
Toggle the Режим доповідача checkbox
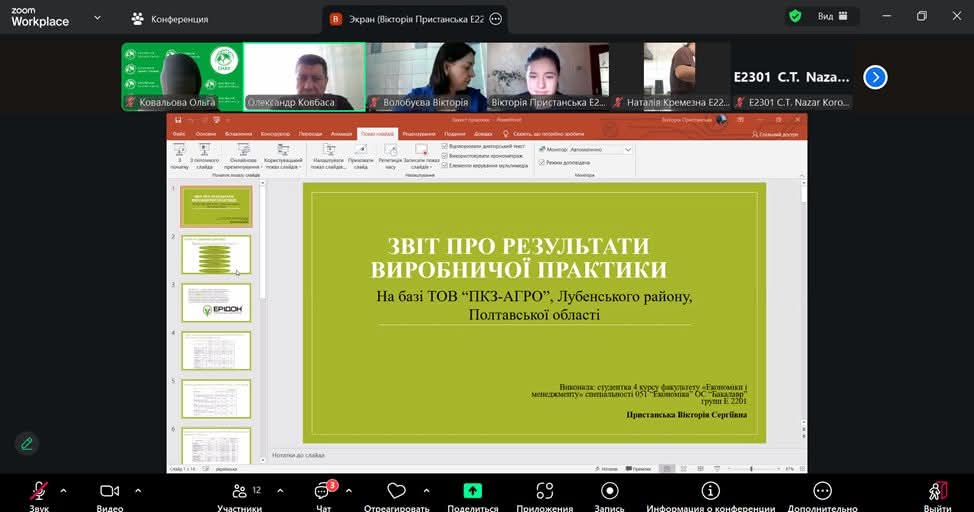click(542, 162)
